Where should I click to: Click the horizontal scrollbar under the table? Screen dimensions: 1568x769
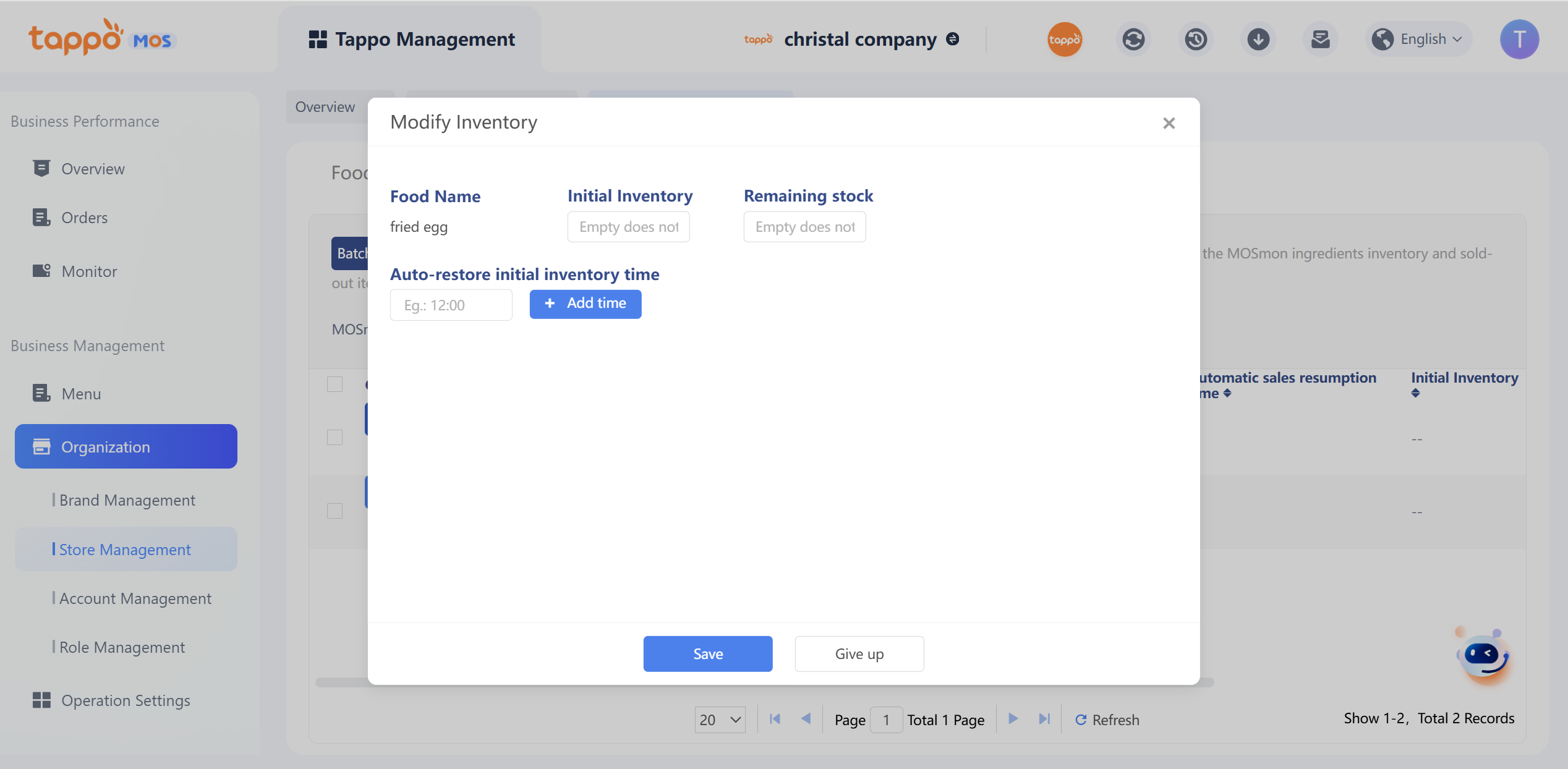tap(341, 682)
